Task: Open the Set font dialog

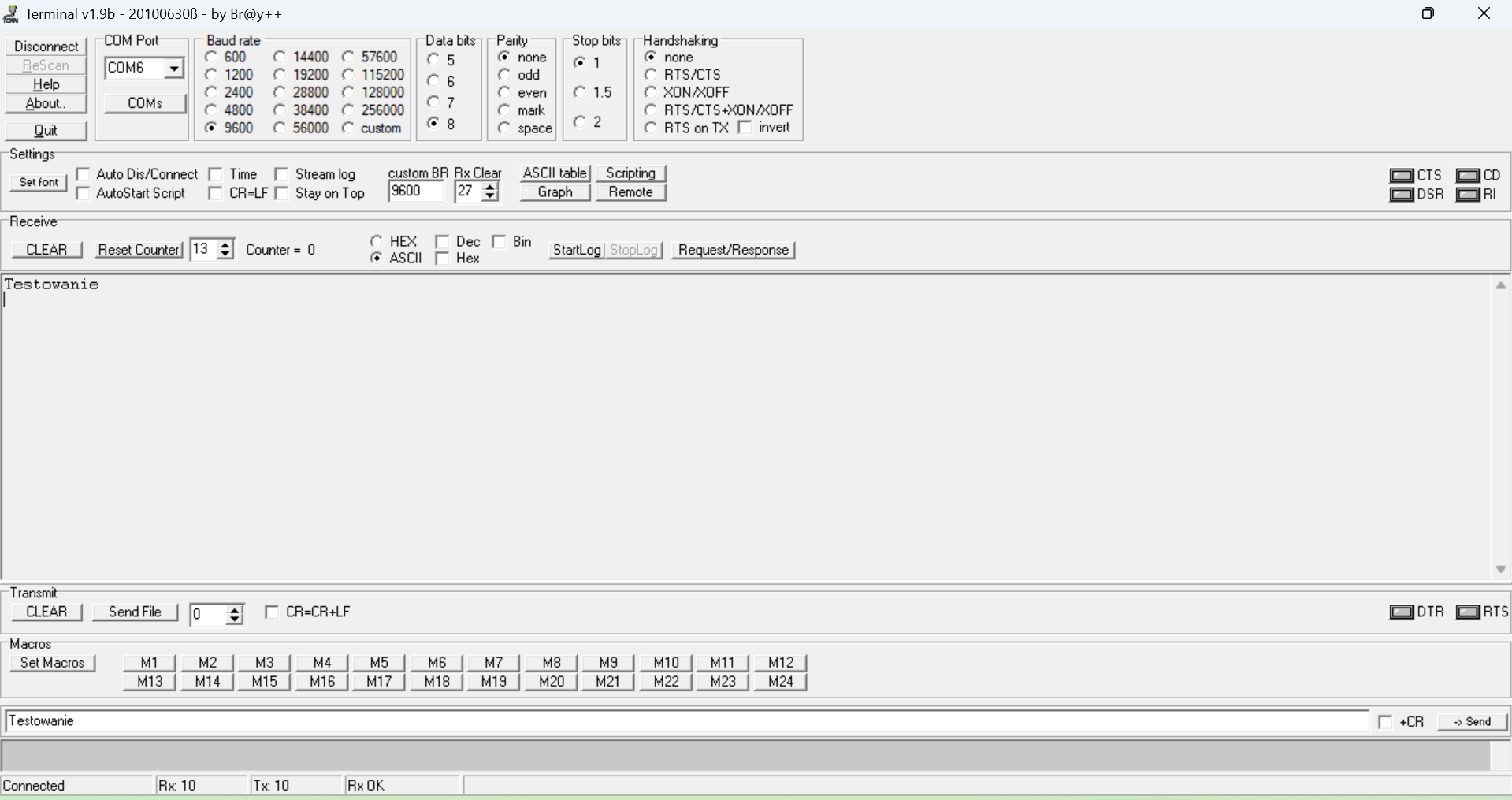Action: click(39, 182)
